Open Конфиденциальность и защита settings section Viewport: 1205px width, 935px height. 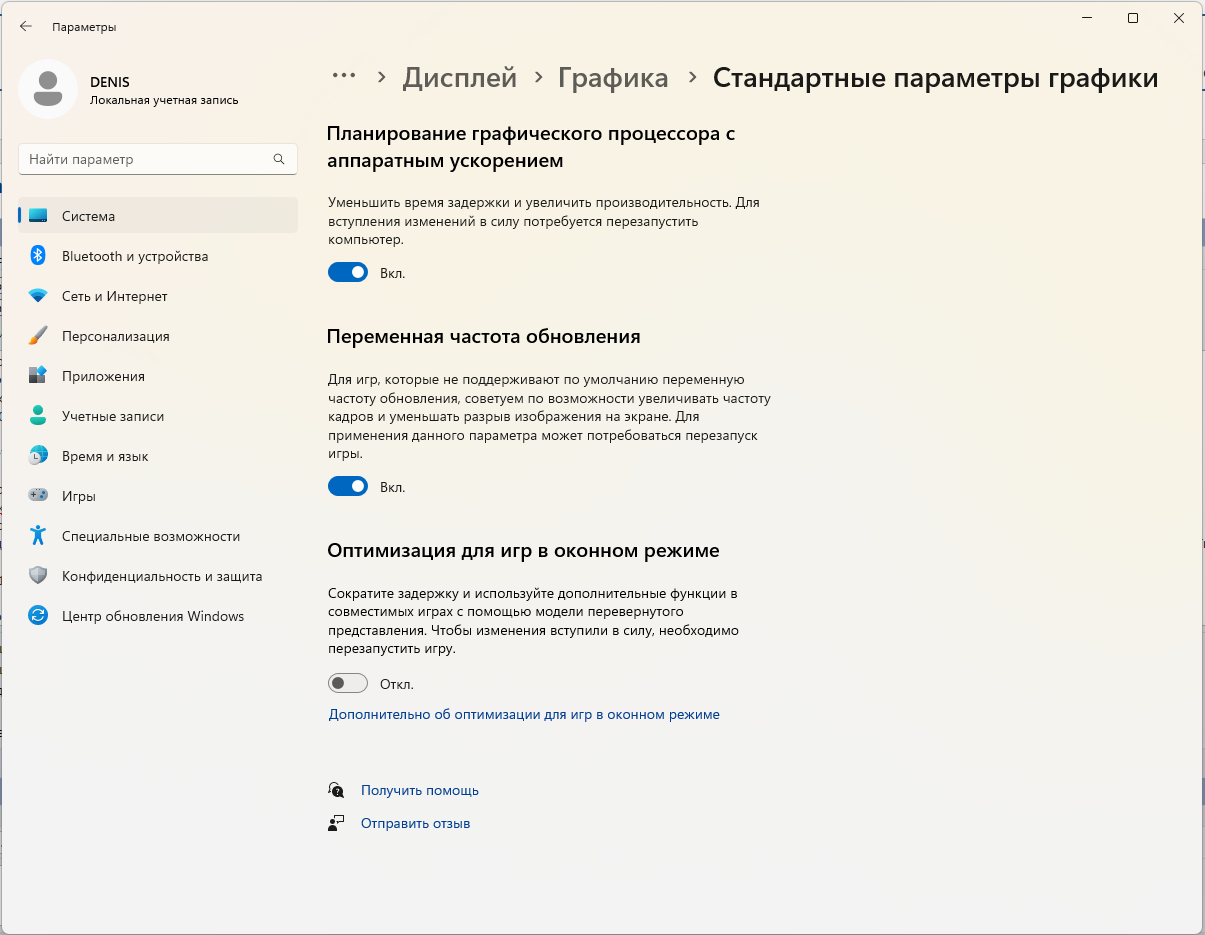click(162, 576)
